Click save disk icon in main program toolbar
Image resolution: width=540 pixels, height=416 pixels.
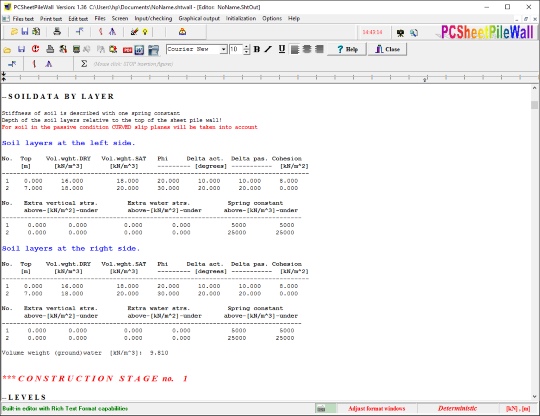pyautogui.click(x=25, y=32)
